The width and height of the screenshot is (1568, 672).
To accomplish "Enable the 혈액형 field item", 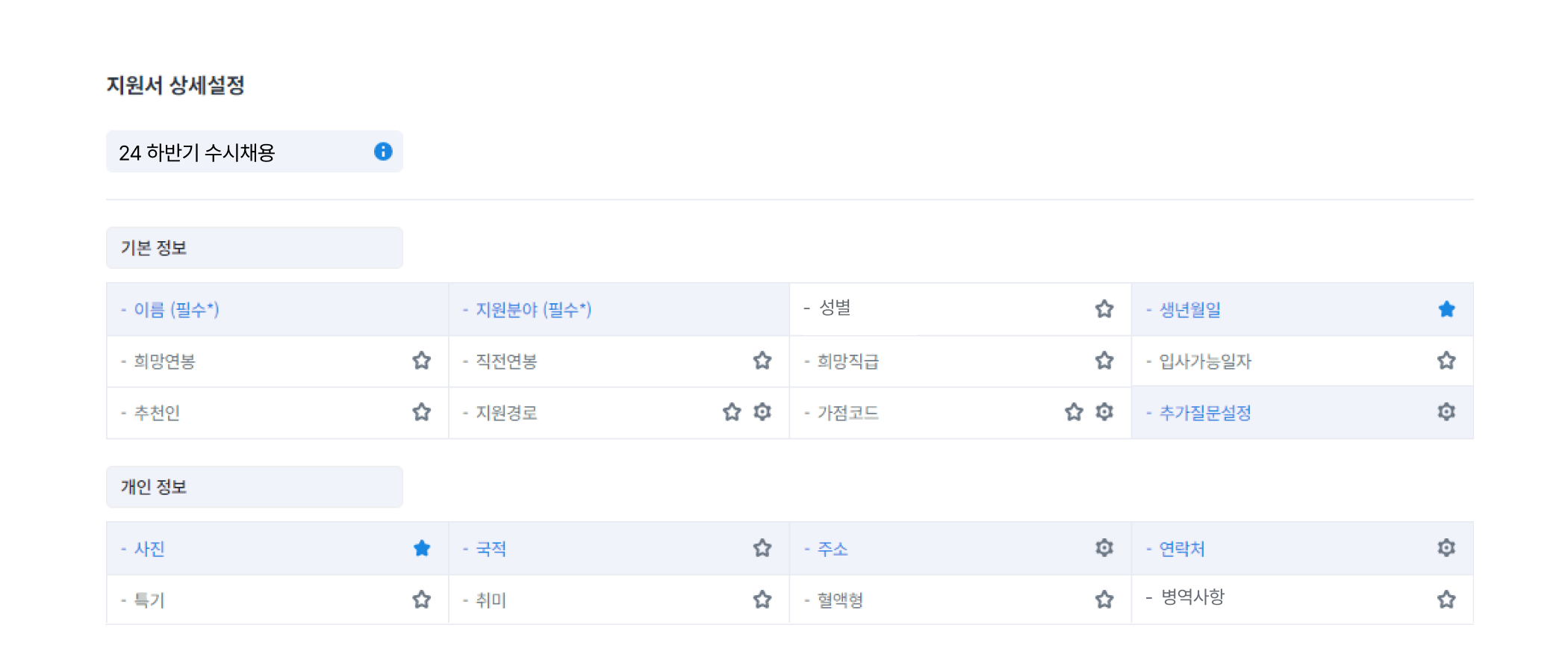I will point(841,600).
